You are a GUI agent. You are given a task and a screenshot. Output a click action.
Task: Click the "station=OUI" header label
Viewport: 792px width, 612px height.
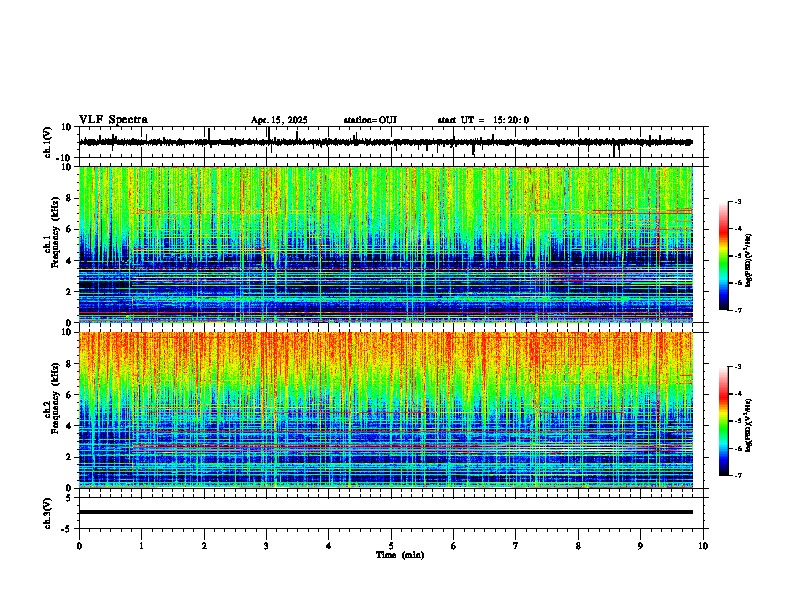[x=370, y=120]
